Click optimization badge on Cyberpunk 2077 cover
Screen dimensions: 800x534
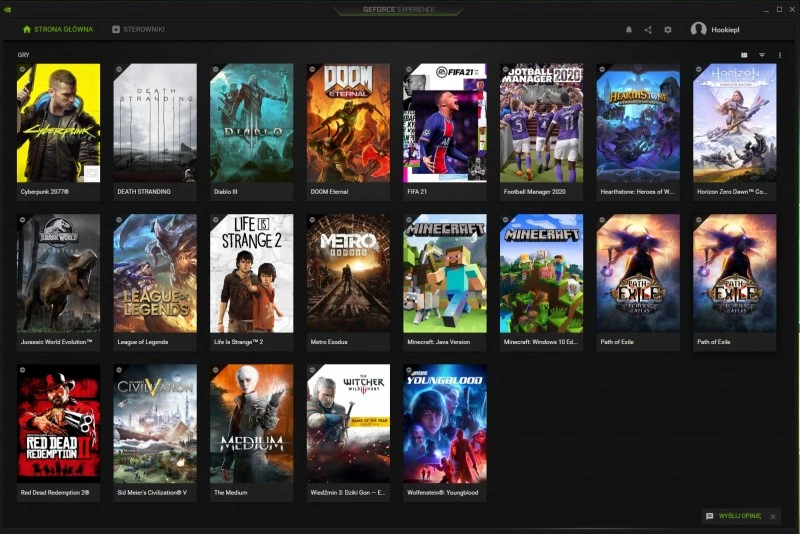point(22,69)
